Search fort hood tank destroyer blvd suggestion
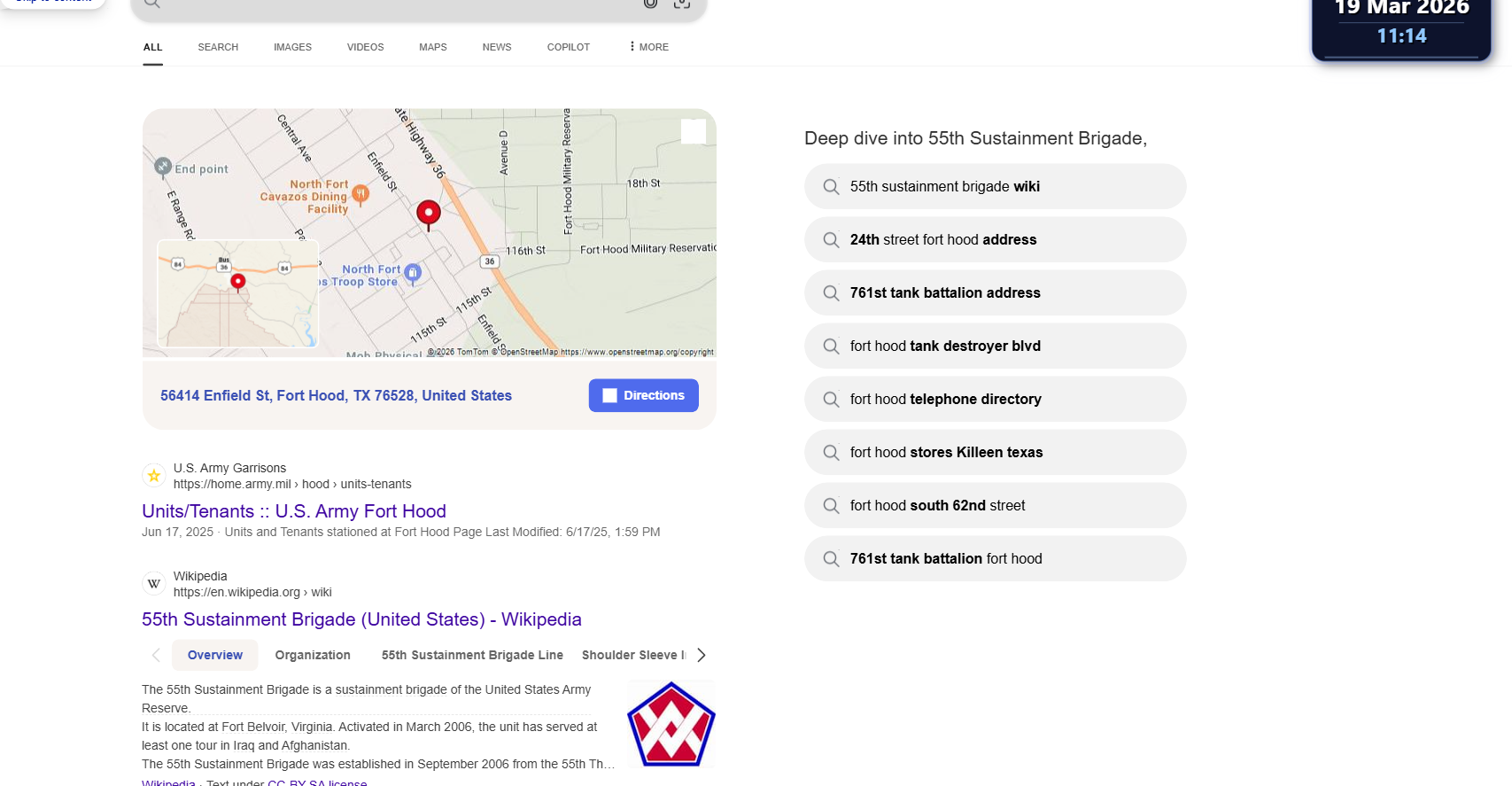 coord(995,346)
